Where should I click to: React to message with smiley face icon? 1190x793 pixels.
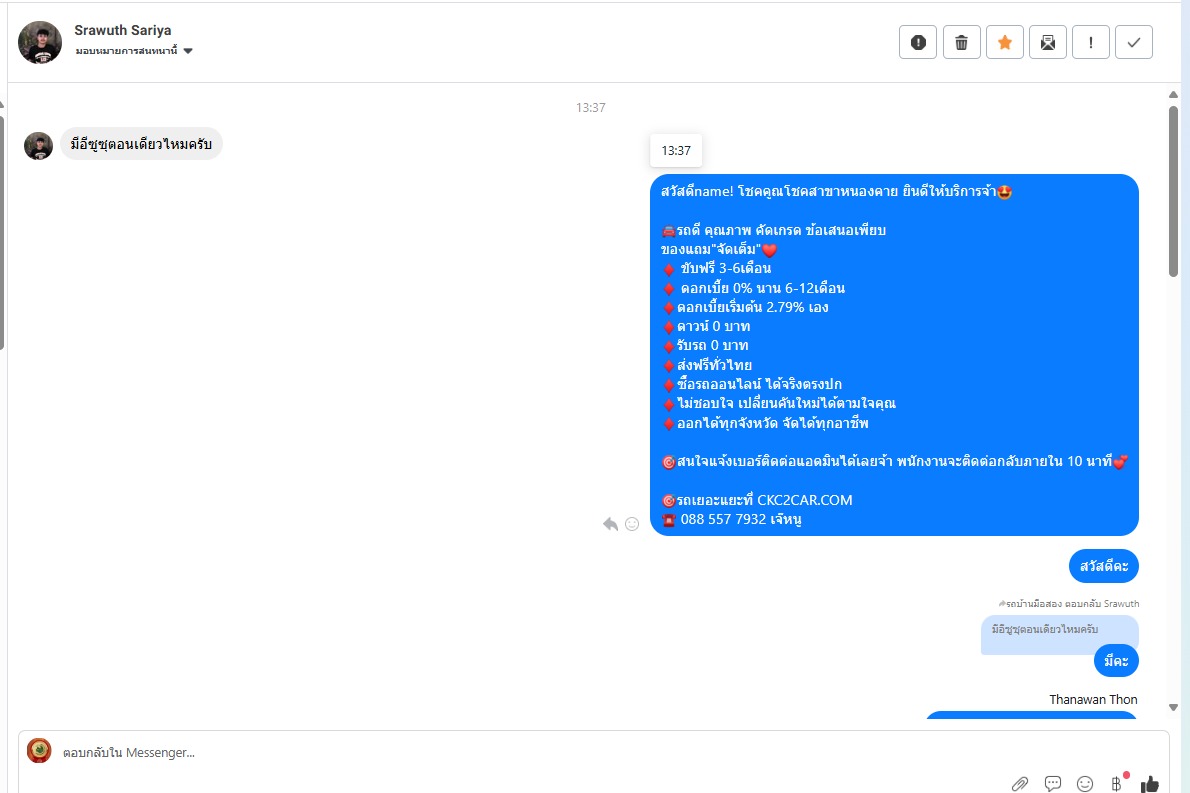632,524
